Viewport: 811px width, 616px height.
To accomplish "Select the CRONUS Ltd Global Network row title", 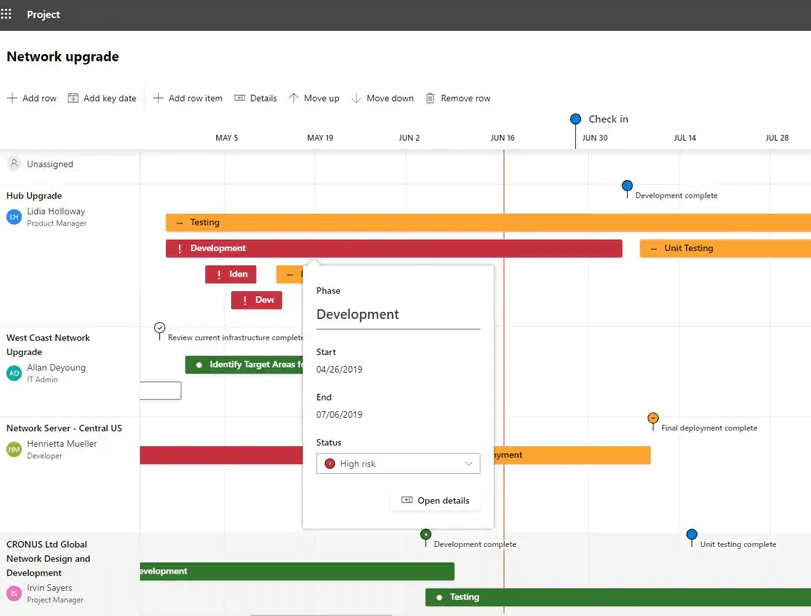I will 48,559.
